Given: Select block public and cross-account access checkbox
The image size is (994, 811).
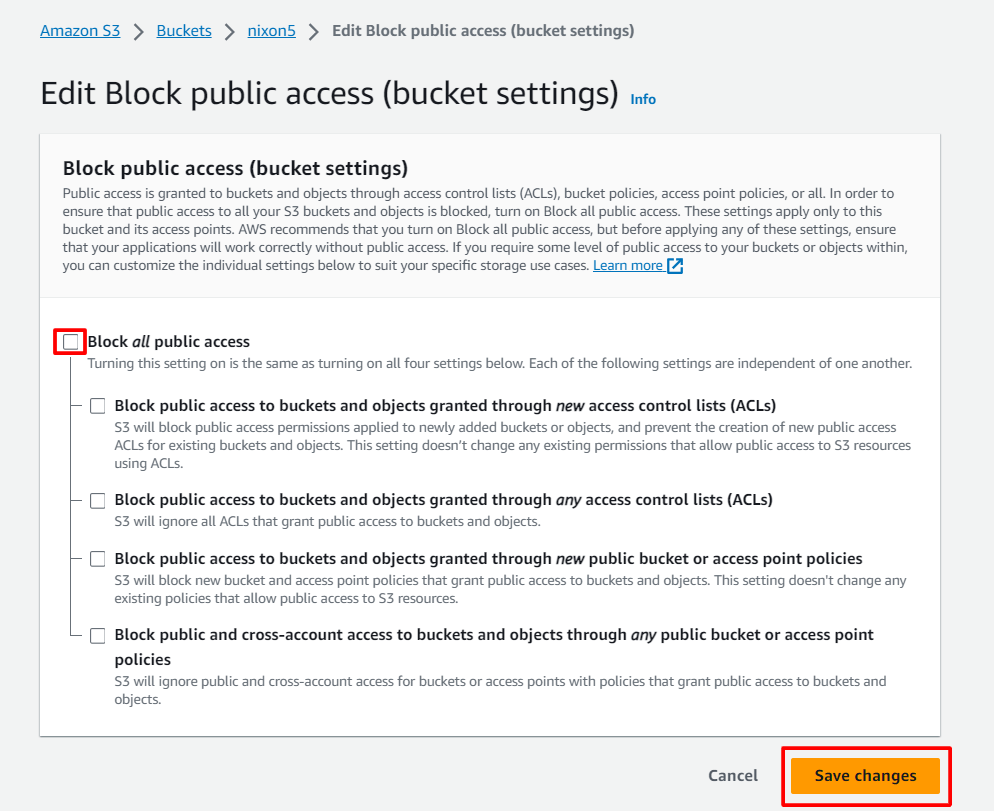Looking at the screenshot, I should [x=98, y=635].
